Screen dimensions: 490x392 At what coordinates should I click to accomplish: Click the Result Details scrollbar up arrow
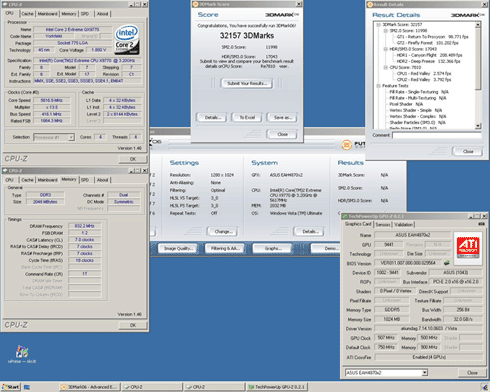coord(478,25)
